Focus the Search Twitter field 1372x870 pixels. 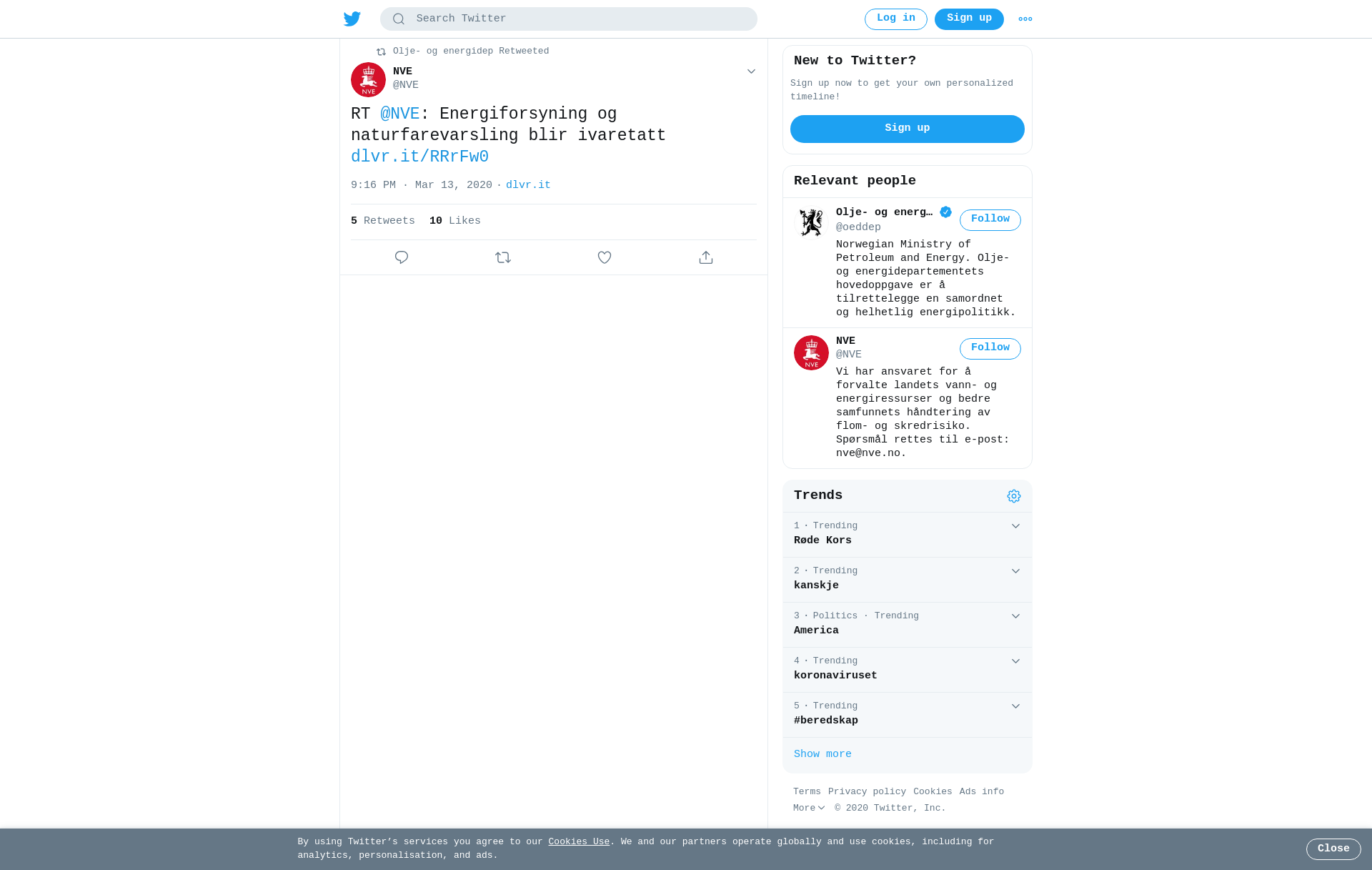(569, 19)
